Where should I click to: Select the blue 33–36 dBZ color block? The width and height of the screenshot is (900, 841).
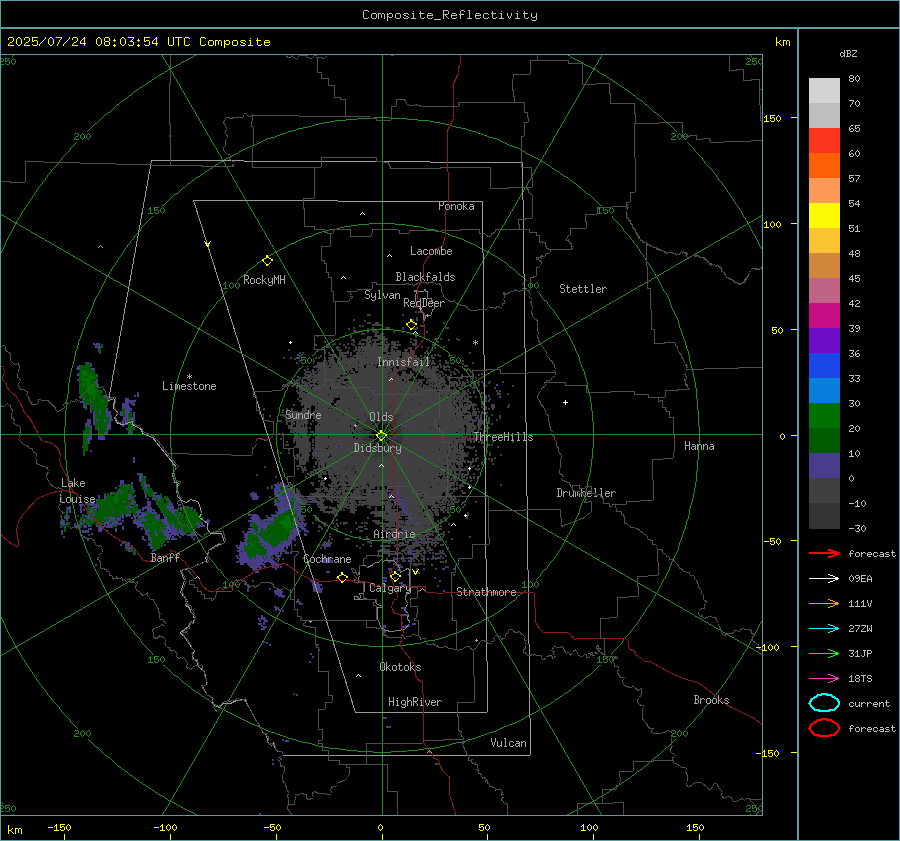pos(824,366)
